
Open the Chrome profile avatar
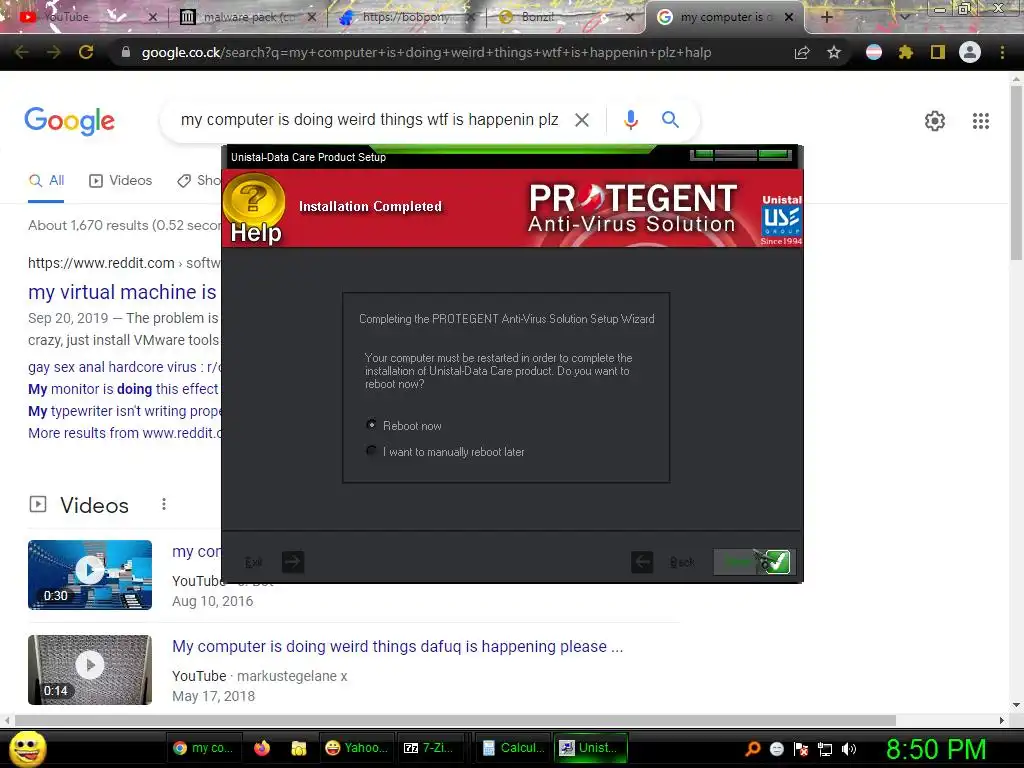point(970,52)
